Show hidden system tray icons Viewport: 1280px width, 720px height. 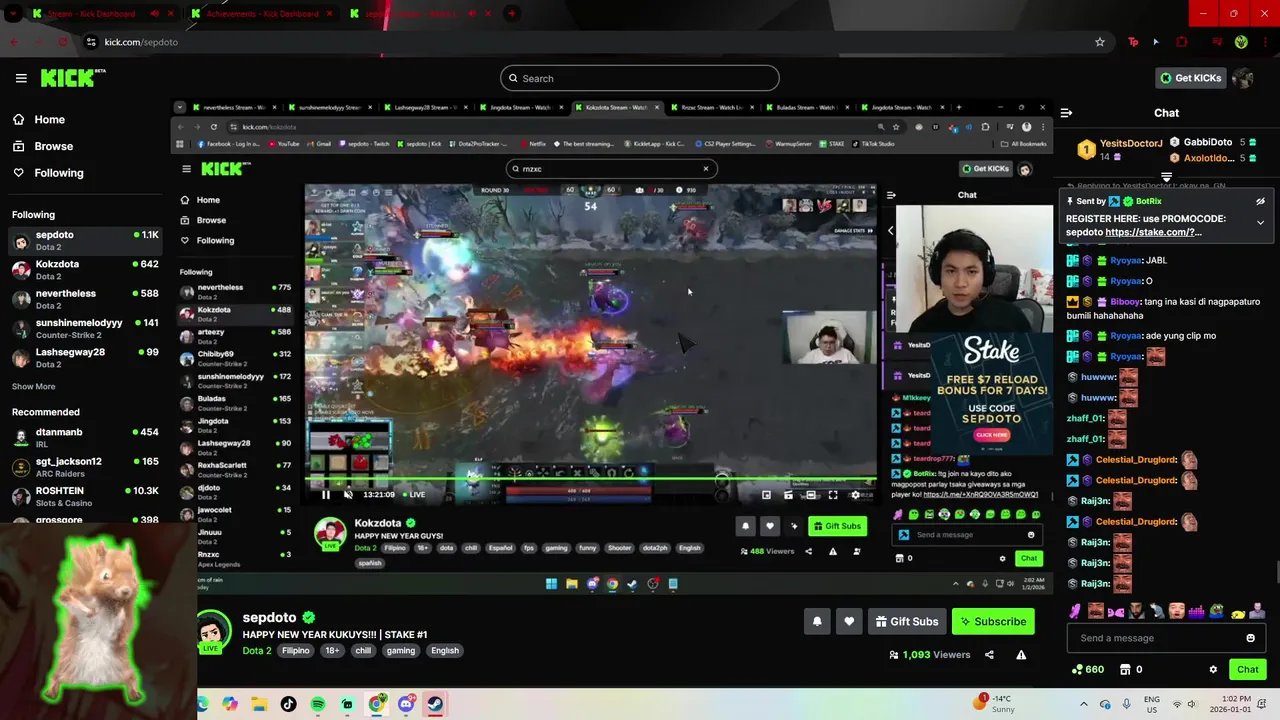1084,704
